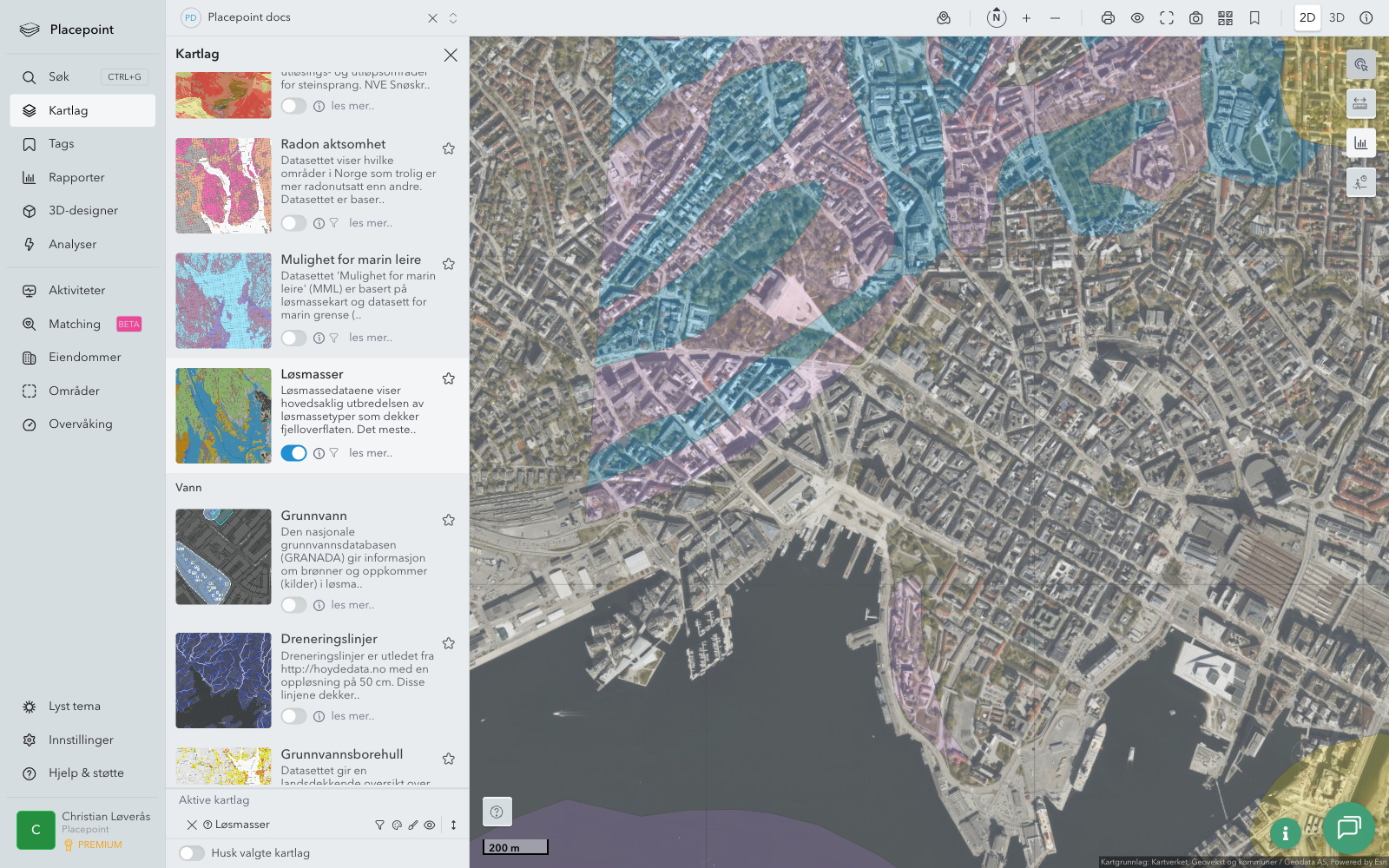Screen dimensions: 1389x868
Task: Expand reorder arrows for active layers
Action: 453,825
